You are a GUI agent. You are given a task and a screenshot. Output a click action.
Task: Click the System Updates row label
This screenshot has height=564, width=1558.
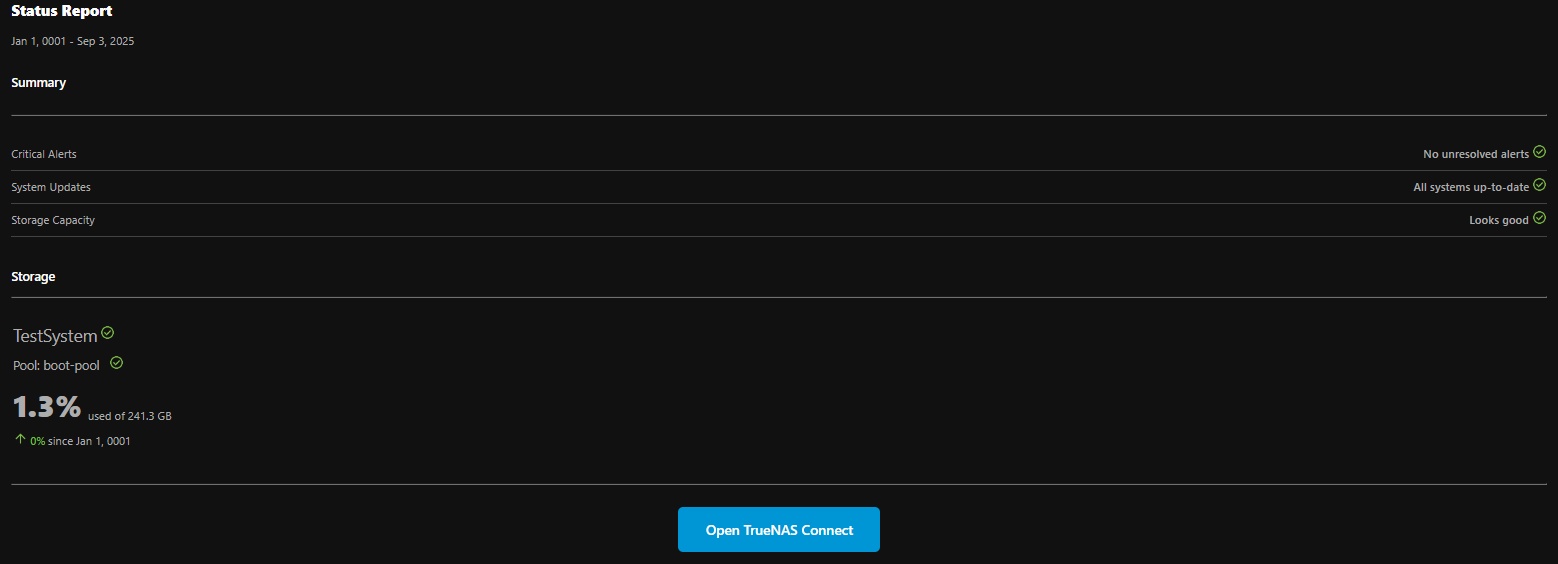pyautogui.click(x=51, y=187)
